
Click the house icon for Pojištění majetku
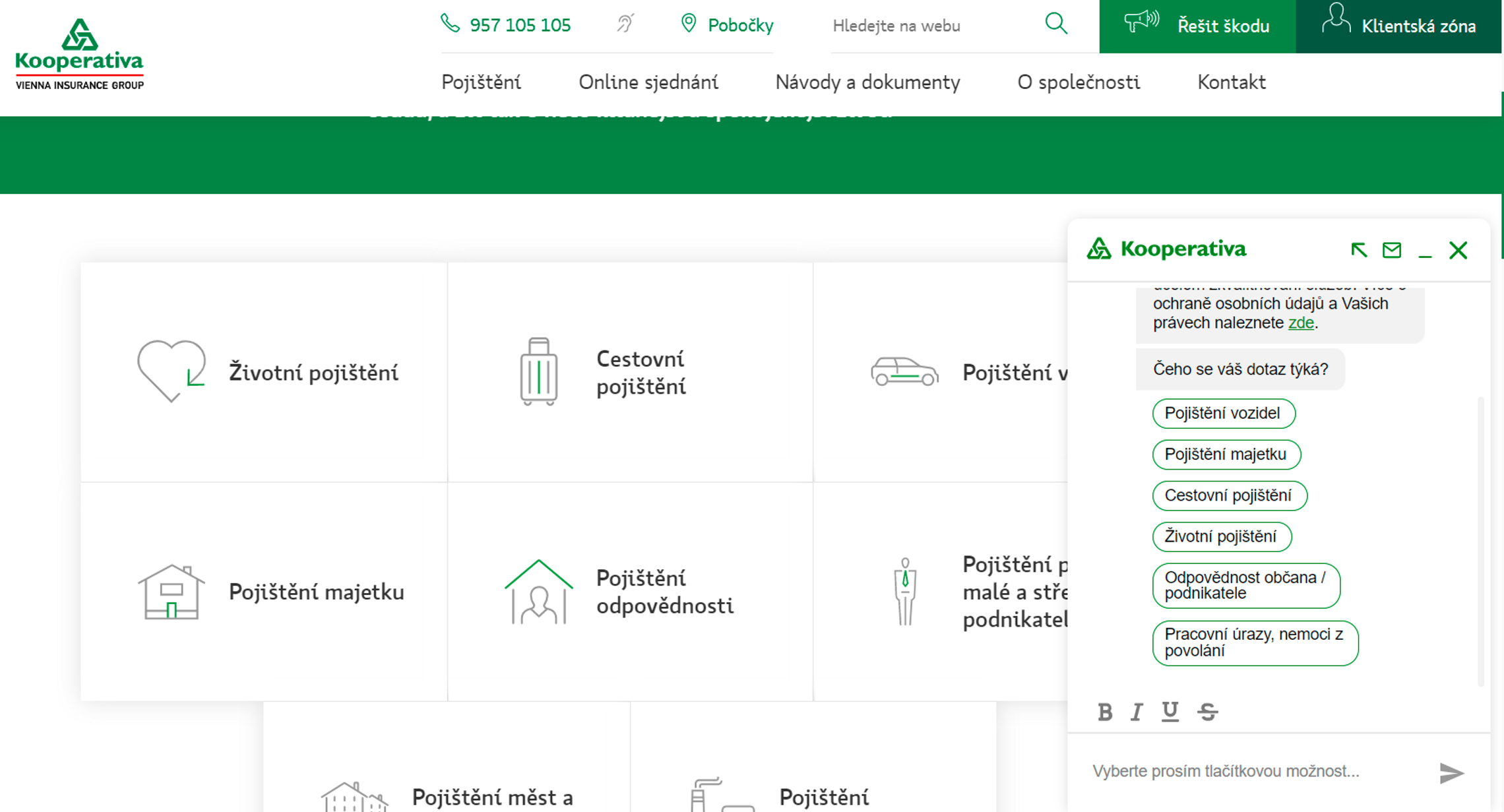pos(172,592)
